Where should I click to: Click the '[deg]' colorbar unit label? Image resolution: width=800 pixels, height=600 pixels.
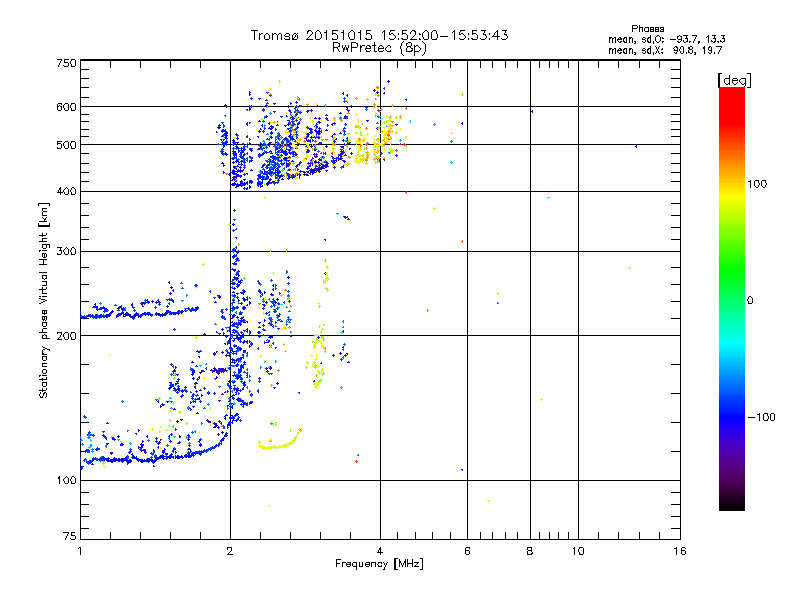(734, 80)
